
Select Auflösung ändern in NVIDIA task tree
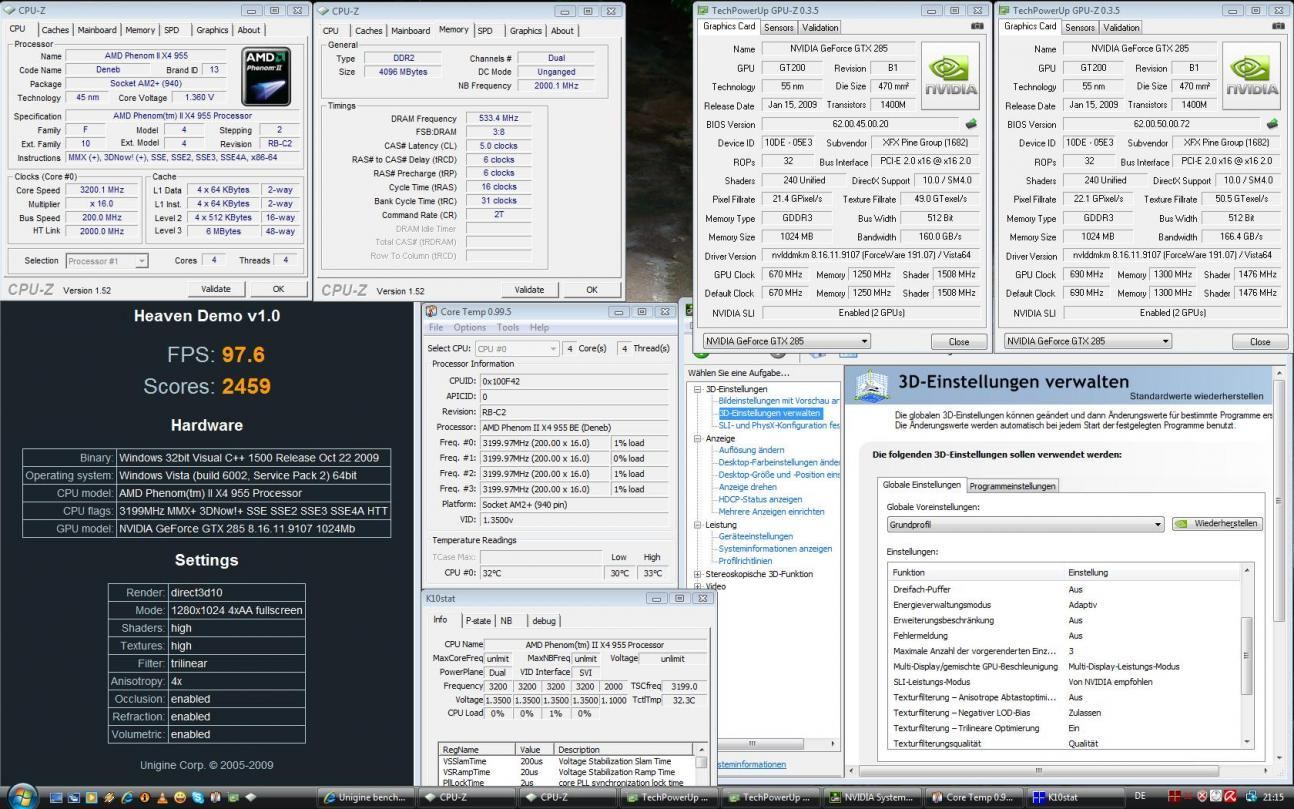(751, 450)
